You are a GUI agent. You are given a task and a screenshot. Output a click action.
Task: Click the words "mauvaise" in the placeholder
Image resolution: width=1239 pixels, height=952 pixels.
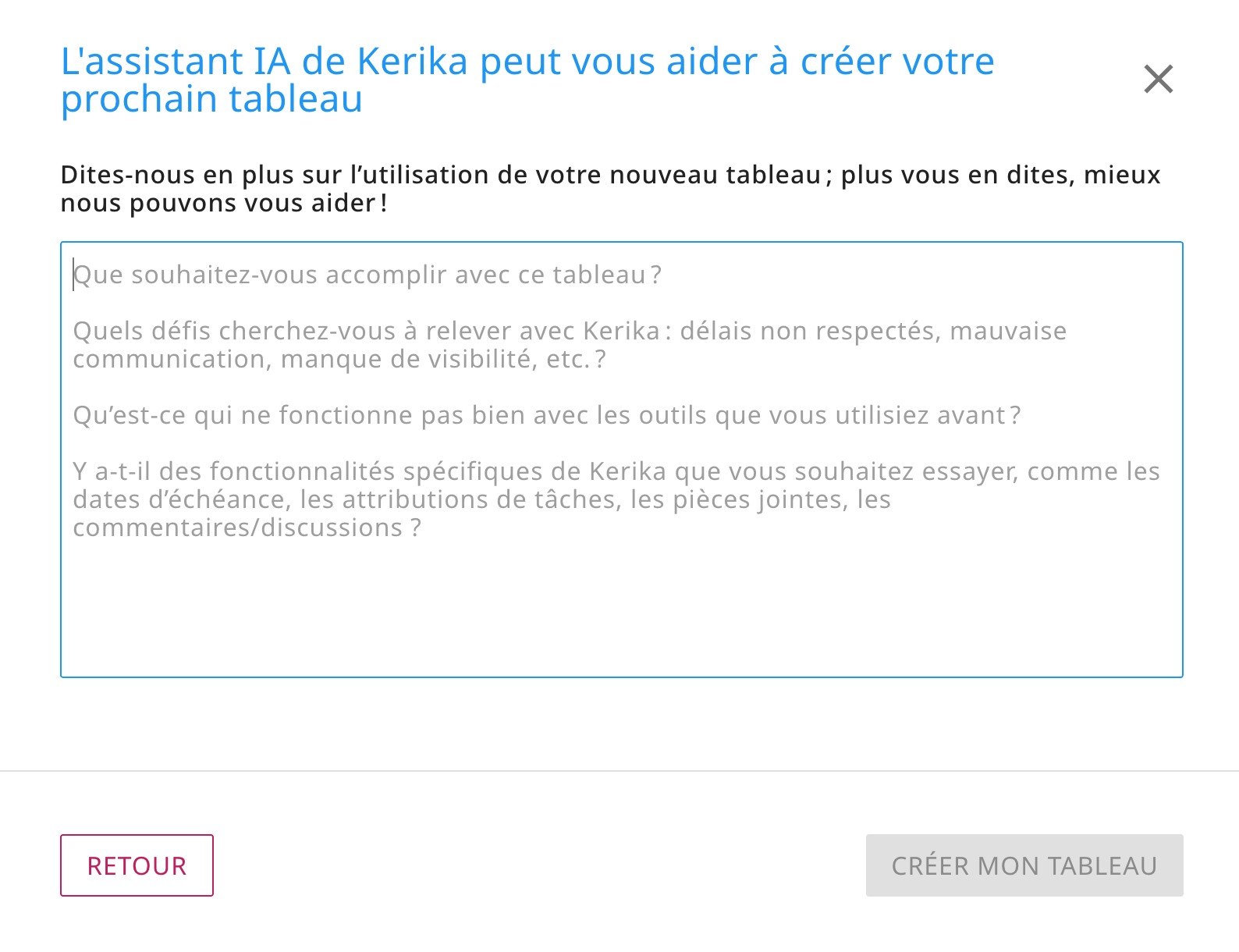click(1007, 332)
